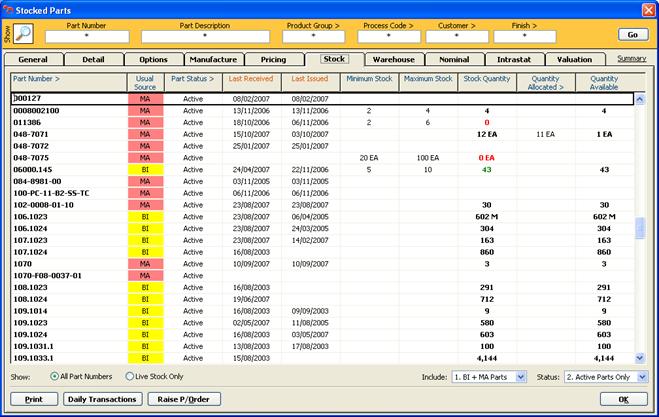Click green stock quantity 43

(487, 170)
